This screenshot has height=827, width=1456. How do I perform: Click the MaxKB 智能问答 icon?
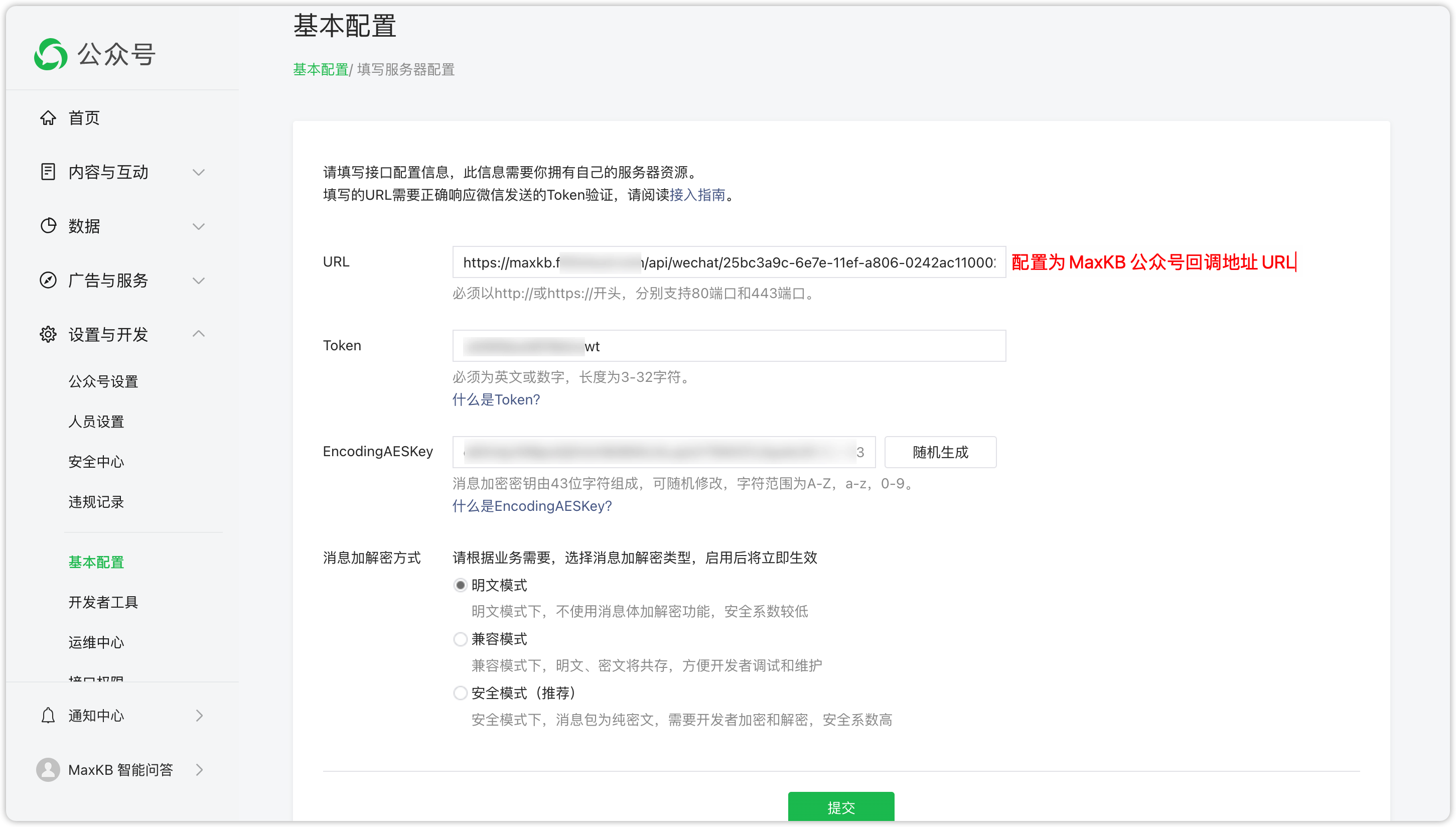coord(48,768)
